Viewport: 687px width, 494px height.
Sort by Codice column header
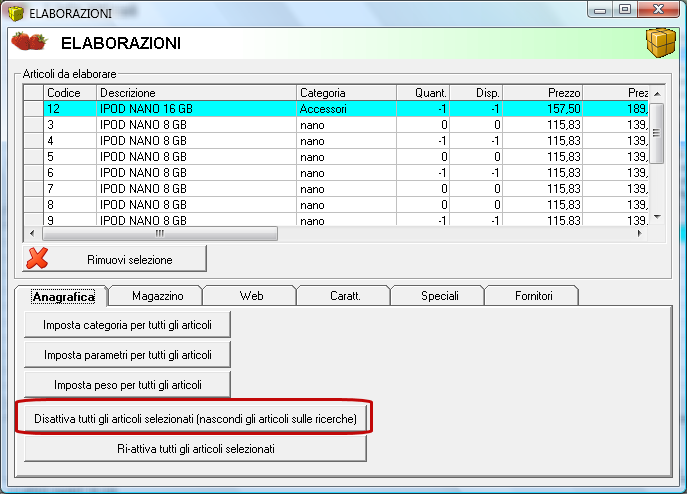click(70, 93)
